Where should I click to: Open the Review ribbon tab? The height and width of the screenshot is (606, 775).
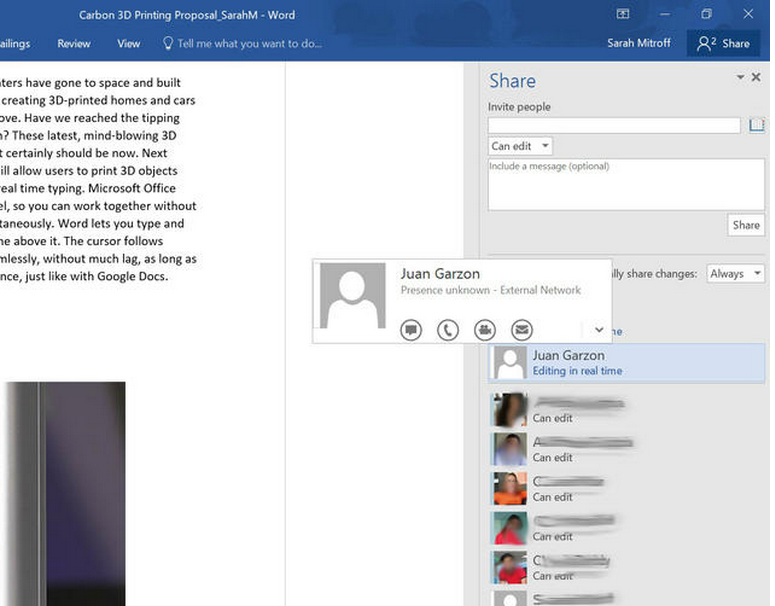74,43
